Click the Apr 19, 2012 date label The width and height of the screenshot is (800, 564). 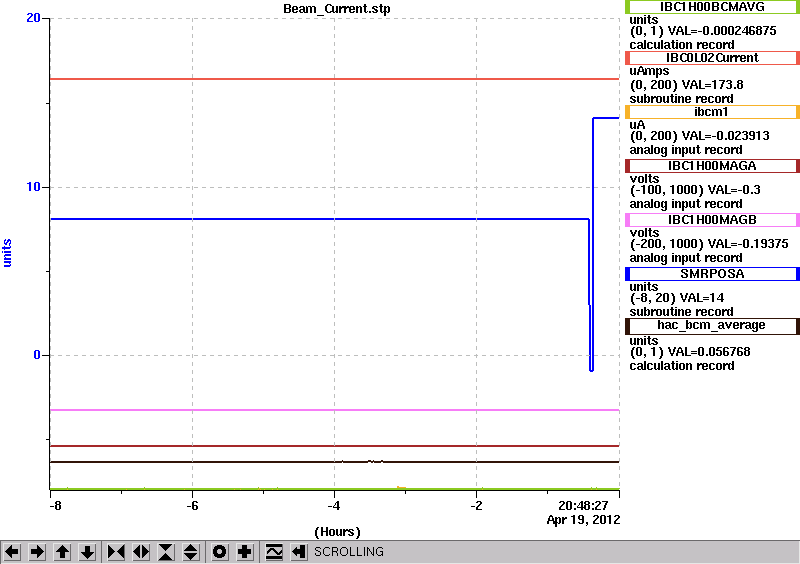coord(583,520)
